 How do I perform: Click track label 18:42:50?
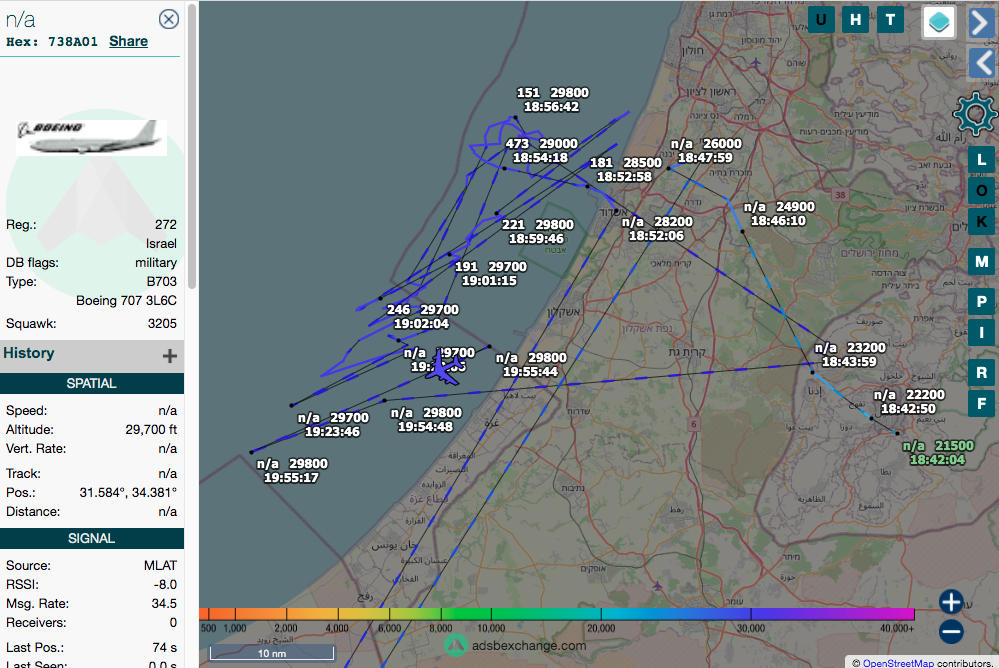click(909, 409)
